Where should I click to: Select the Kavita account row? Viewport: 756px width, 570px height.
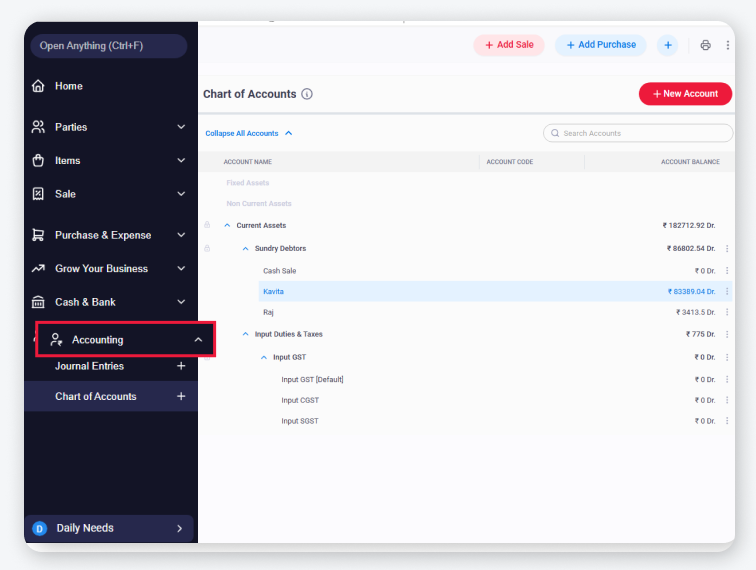point(495,291)
